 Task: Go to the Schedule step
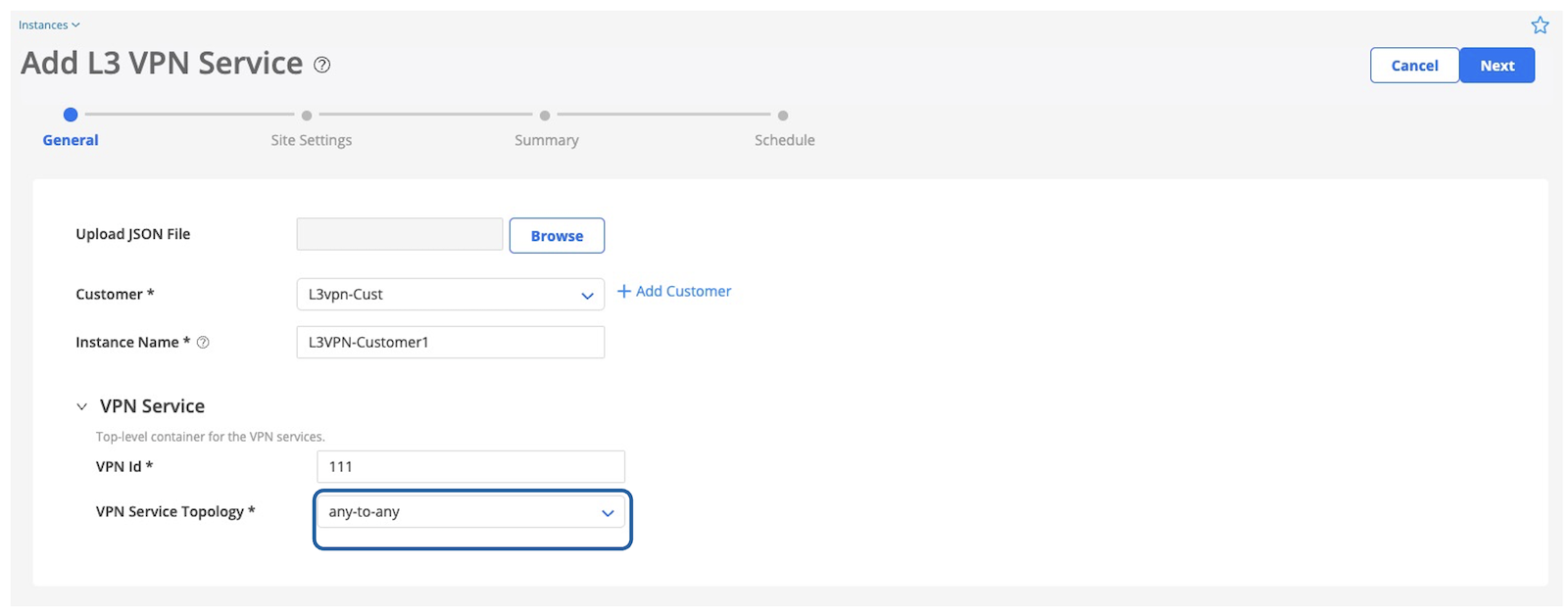pos(785,140)
